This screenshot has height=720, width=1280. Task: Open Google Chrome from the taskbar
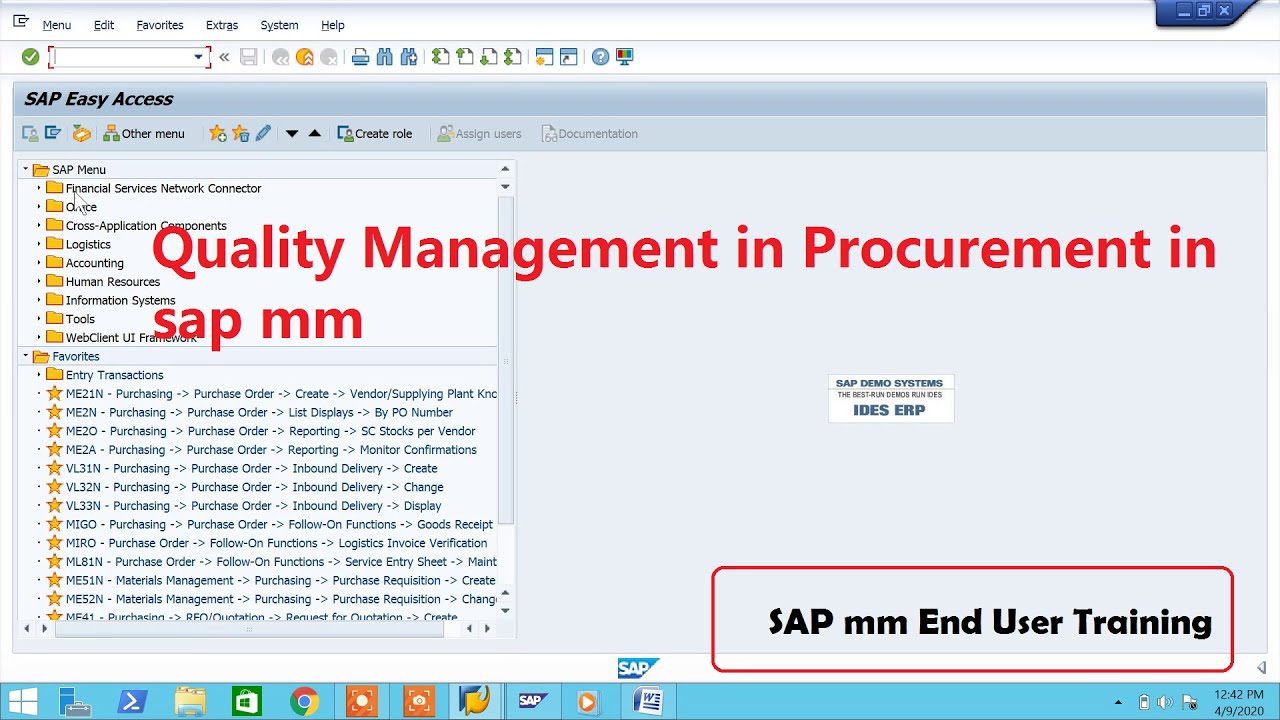(304, 702)
